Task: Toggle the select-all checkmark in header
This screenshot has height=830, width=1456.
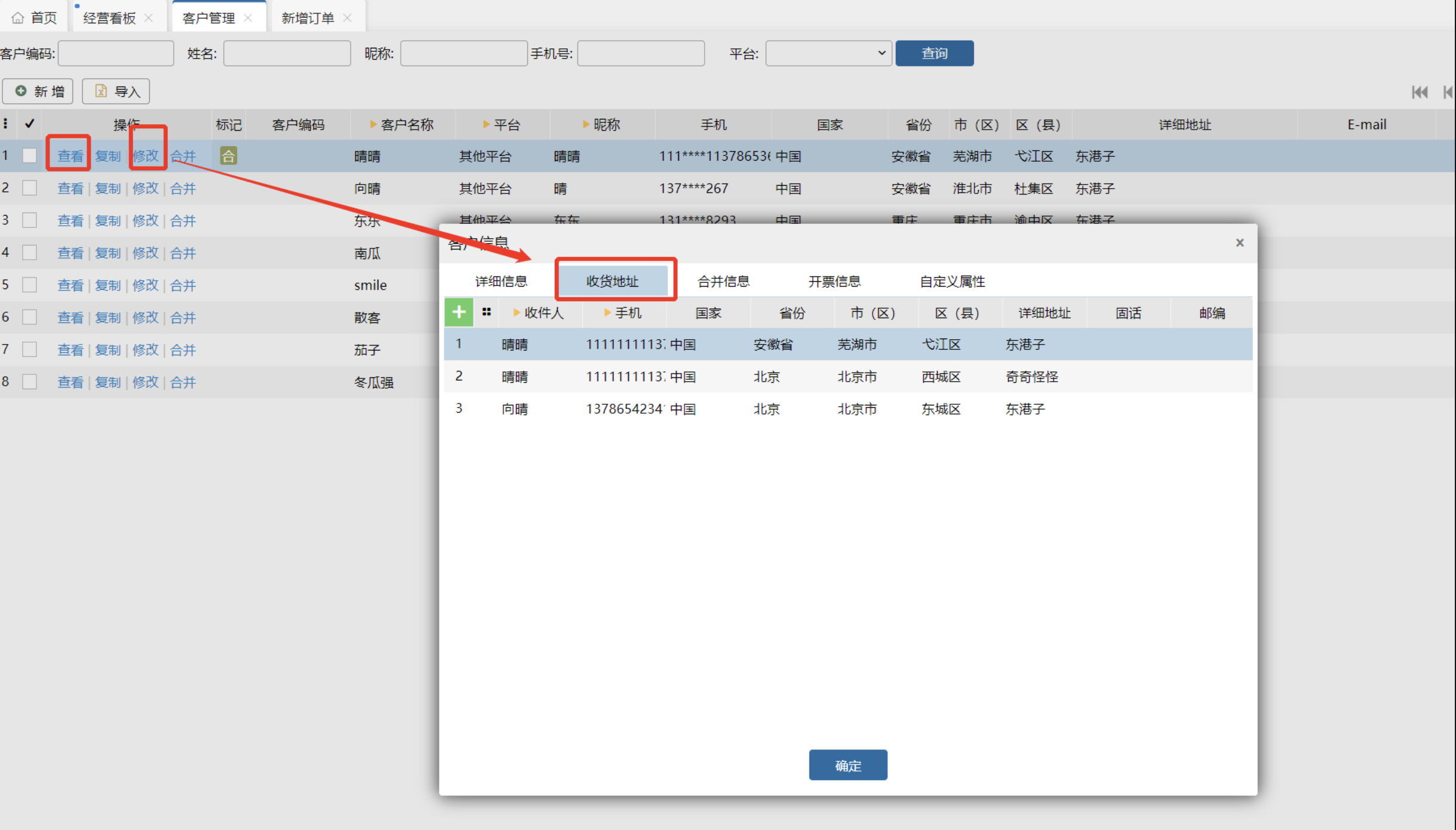Action: [29, 124]
